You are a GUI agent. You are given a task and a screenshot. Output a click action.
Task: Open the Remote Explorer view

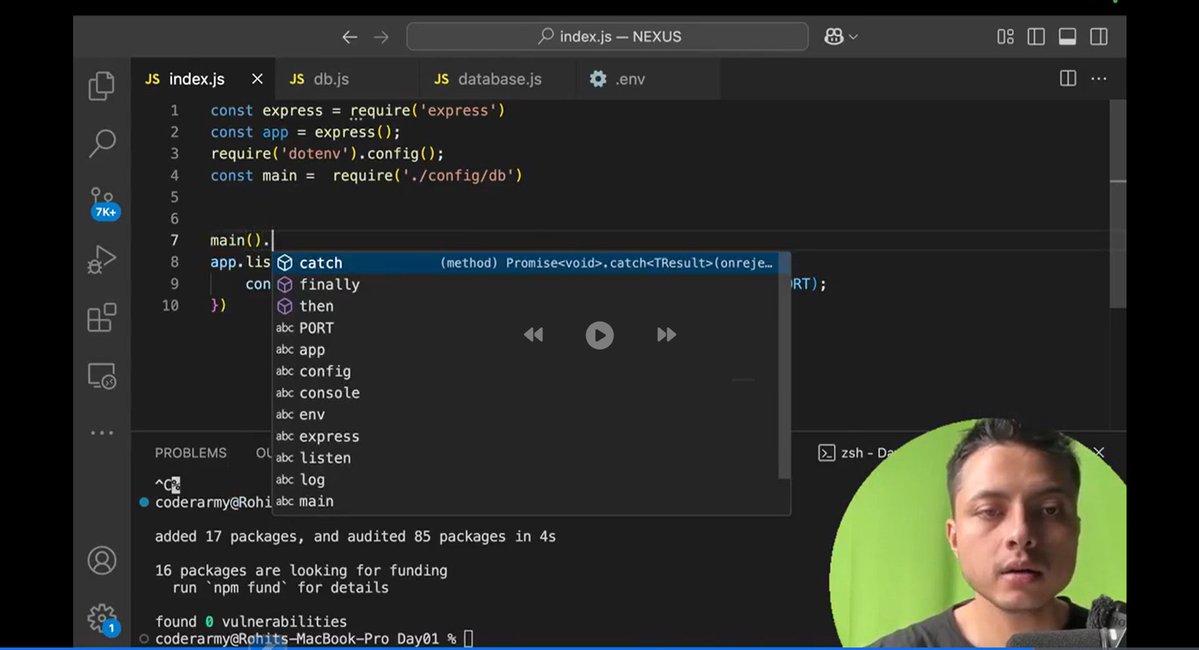click(x=102, y=376)
